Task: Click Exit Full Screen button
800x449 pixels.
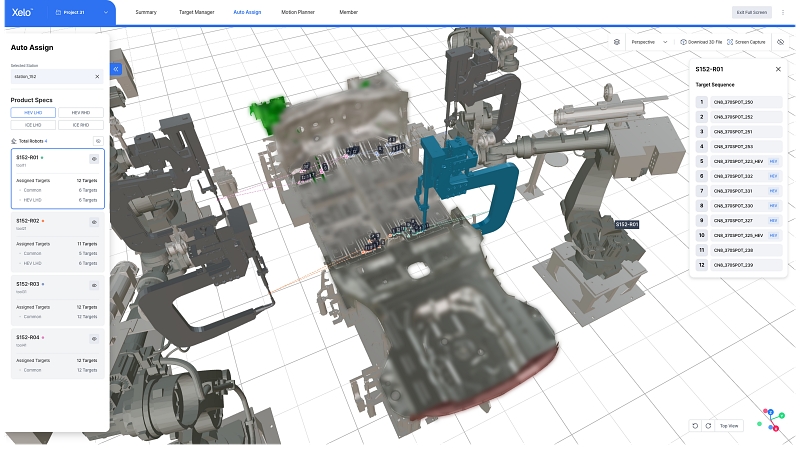Action: (x=752, y=12)
